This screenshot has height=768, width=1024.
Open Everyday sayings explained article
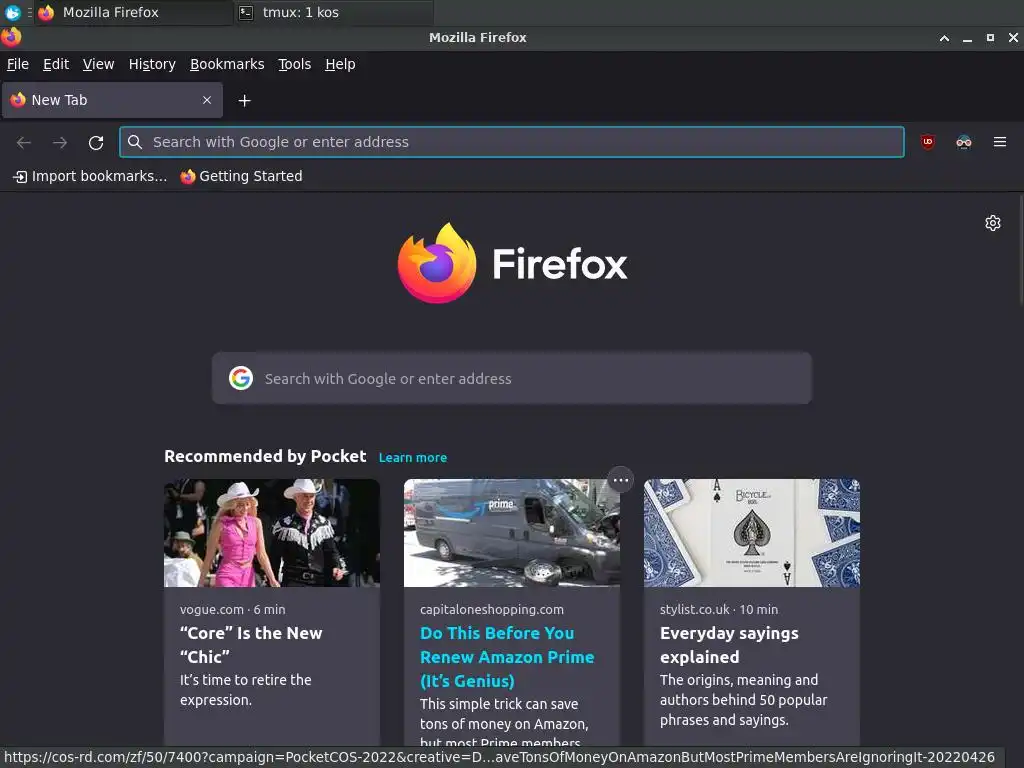pos(729,645)
